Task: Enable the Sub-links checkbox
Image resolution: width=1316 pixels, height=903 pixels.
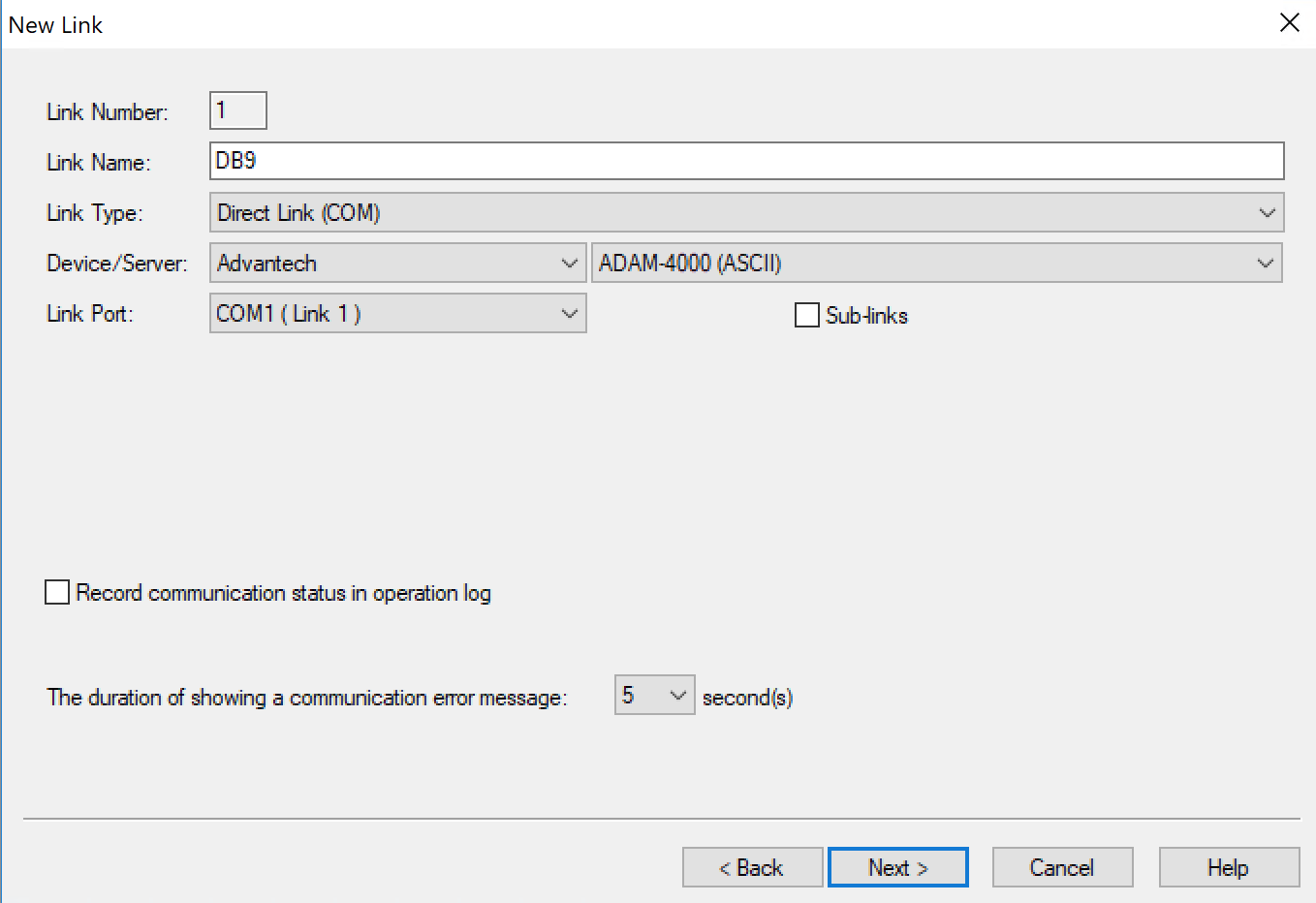Action: 807,315
